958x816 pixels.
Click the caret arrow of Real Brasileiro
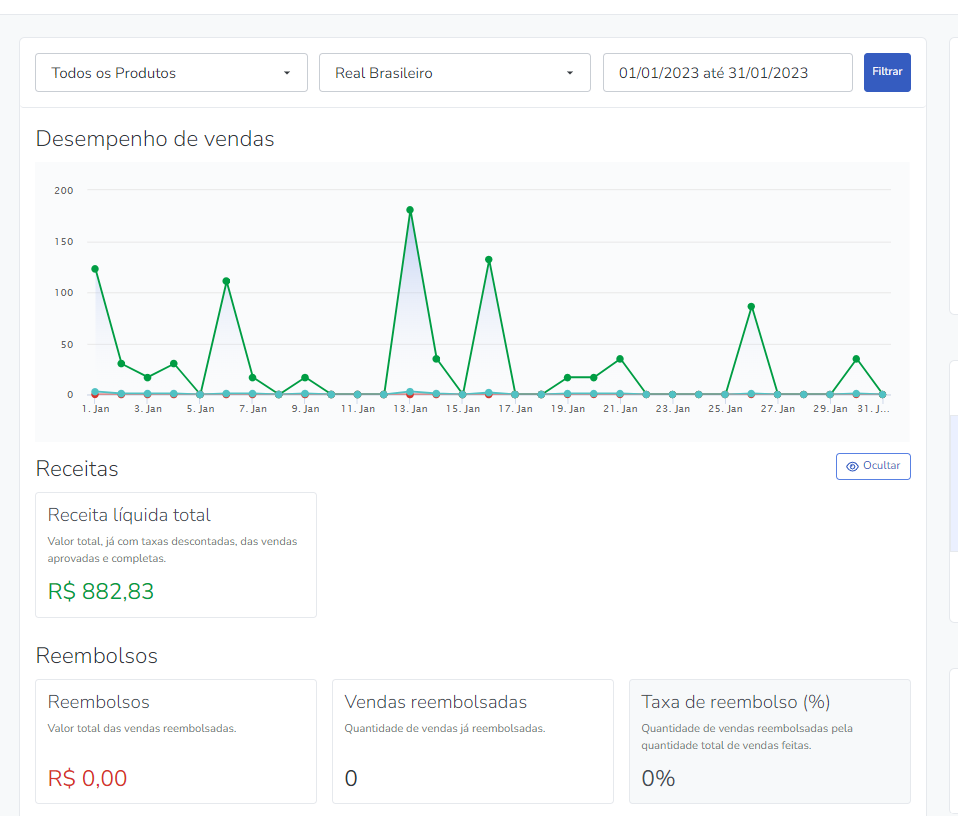[x=570, y=73]
